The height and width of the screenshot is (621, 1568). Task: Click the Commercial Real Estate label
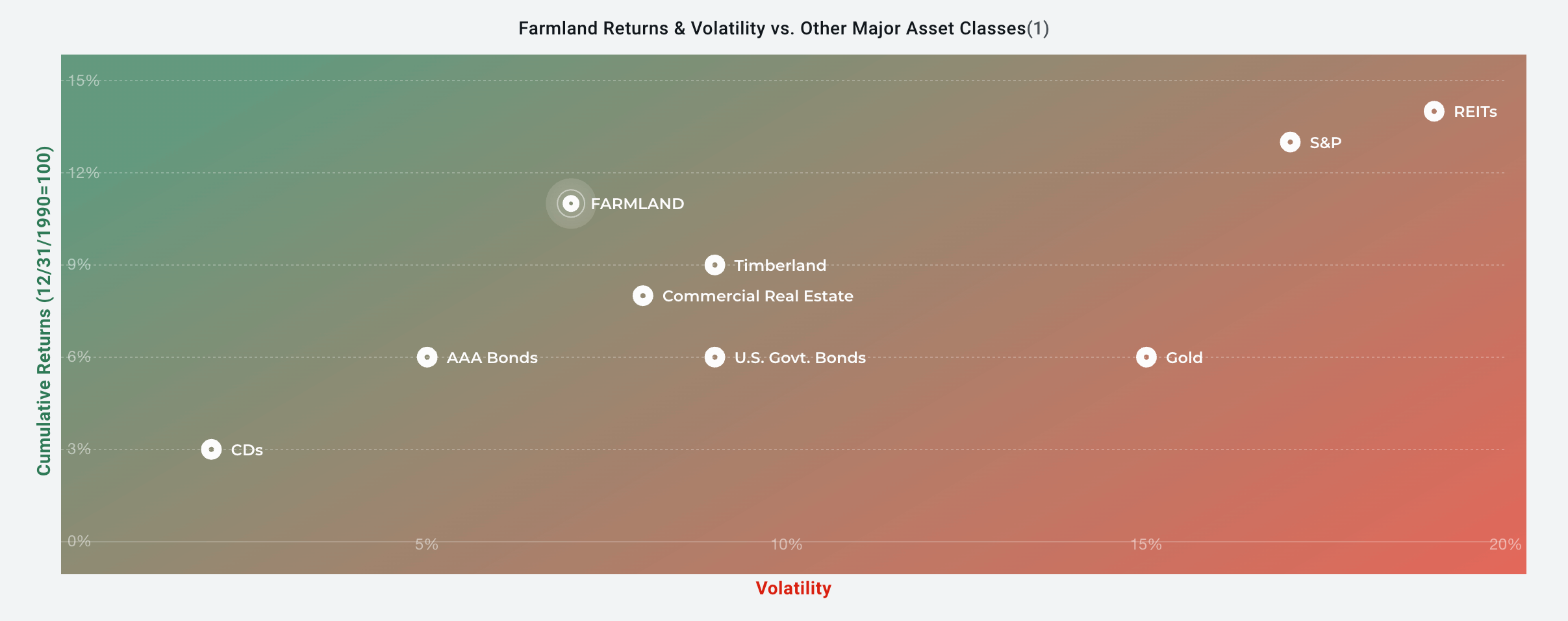(x=757, y=296)
